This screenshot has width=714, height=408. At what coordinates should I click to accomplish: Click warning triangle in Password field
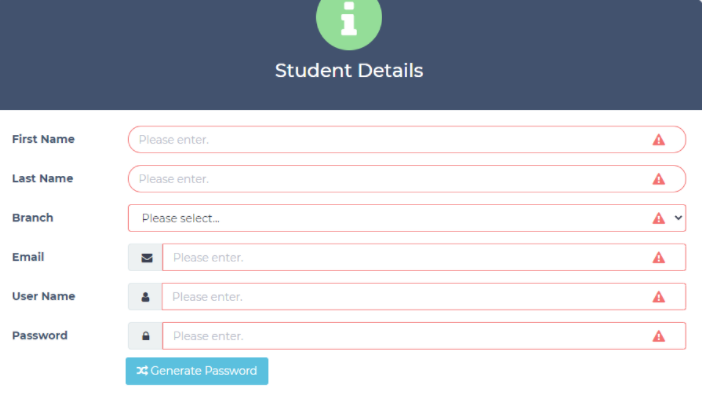click(x=658, y=336)
